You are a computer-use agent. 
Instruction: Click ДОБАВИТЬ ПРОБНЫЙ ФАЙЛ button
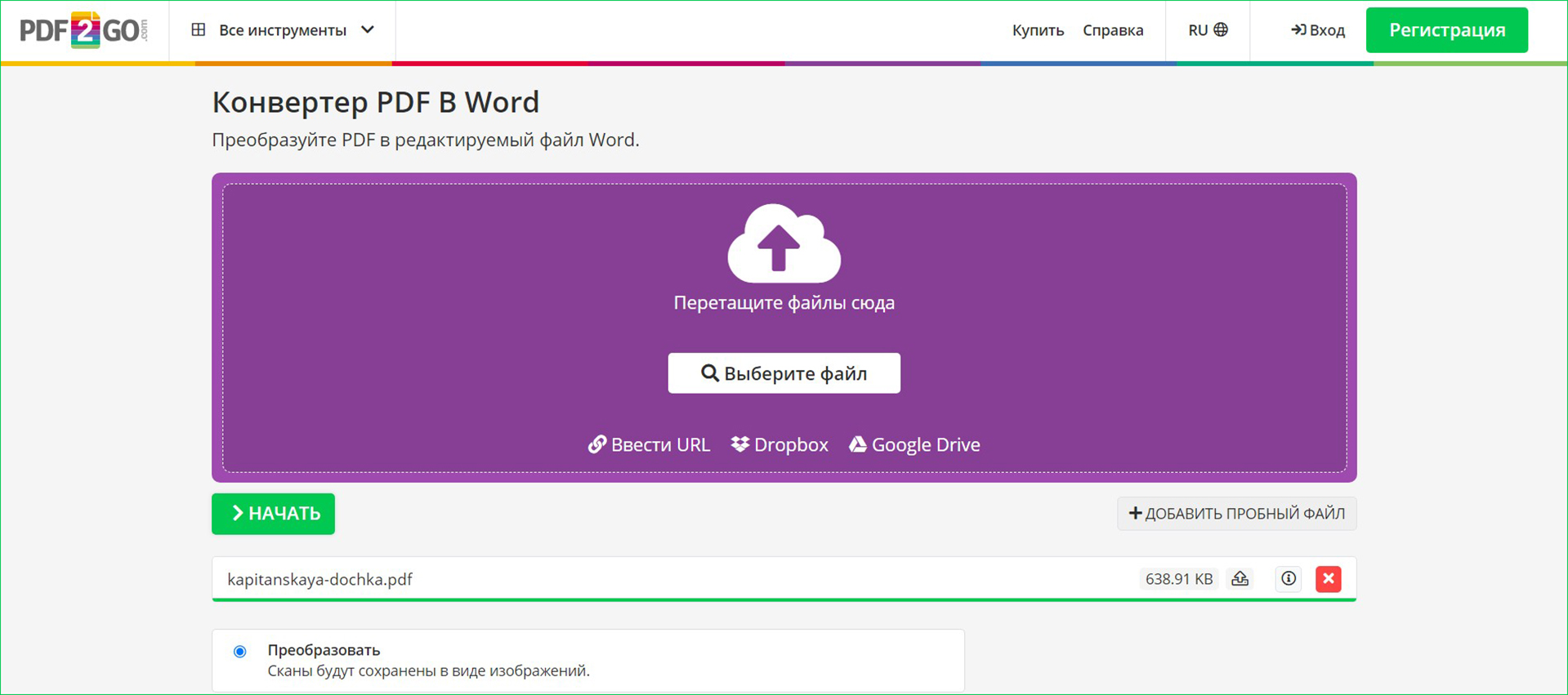point(1237,514)
